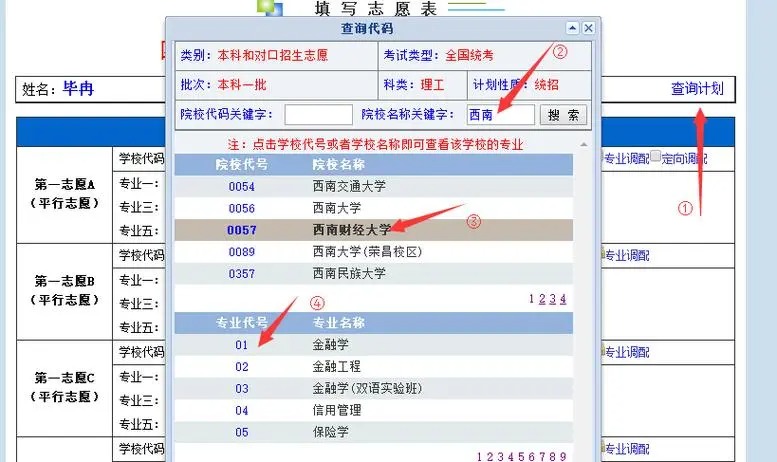Choose major code 05
Viewport: 777px width, 462px height.
(x=241, y=432)
